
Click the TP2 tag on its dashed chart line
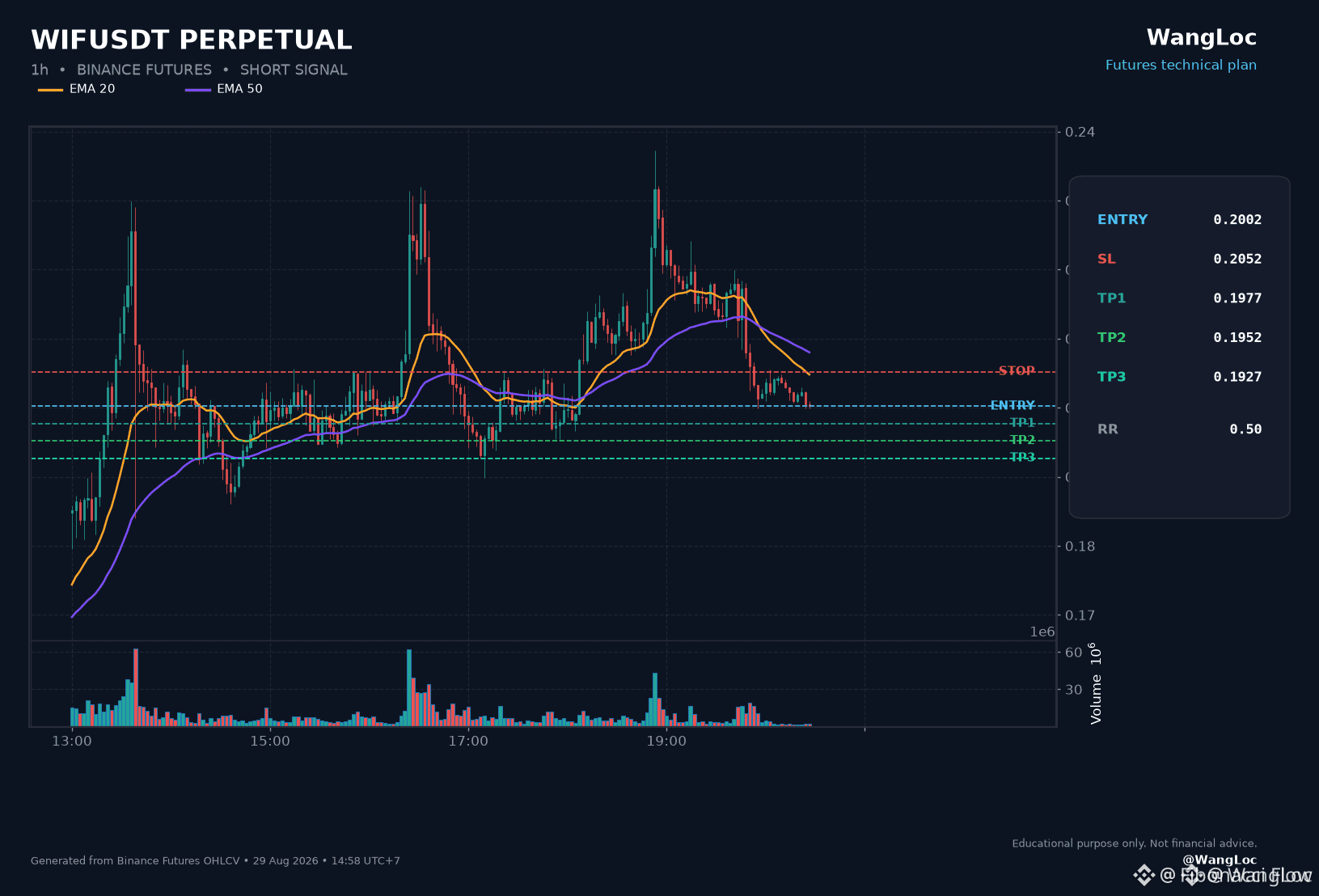pos(1022,441)
